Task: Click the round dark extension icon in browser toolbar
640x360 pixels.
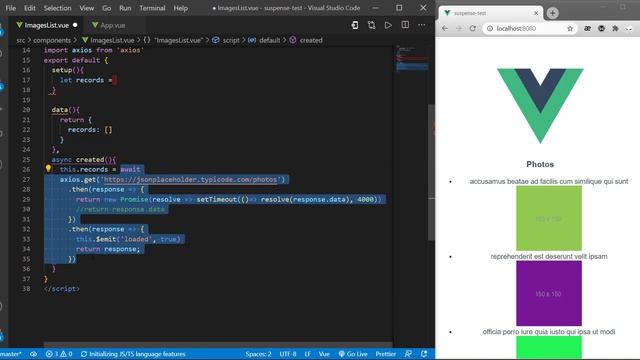Action: tap(601, 29)
